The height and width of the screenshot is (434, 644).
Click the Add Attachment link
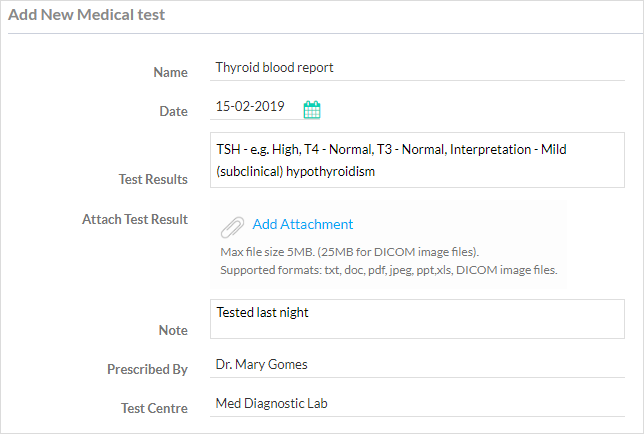point(303,224)
